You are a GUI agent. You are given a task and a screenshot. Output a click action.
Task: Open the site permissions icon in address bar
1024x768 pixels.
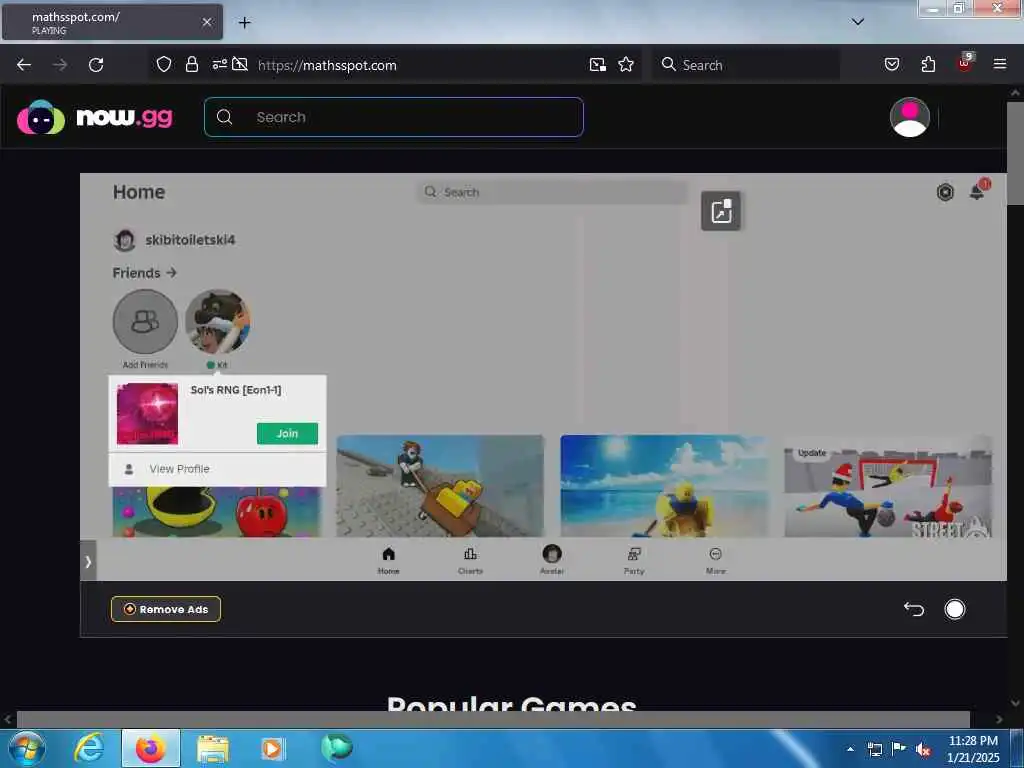[x=219, y=64]
